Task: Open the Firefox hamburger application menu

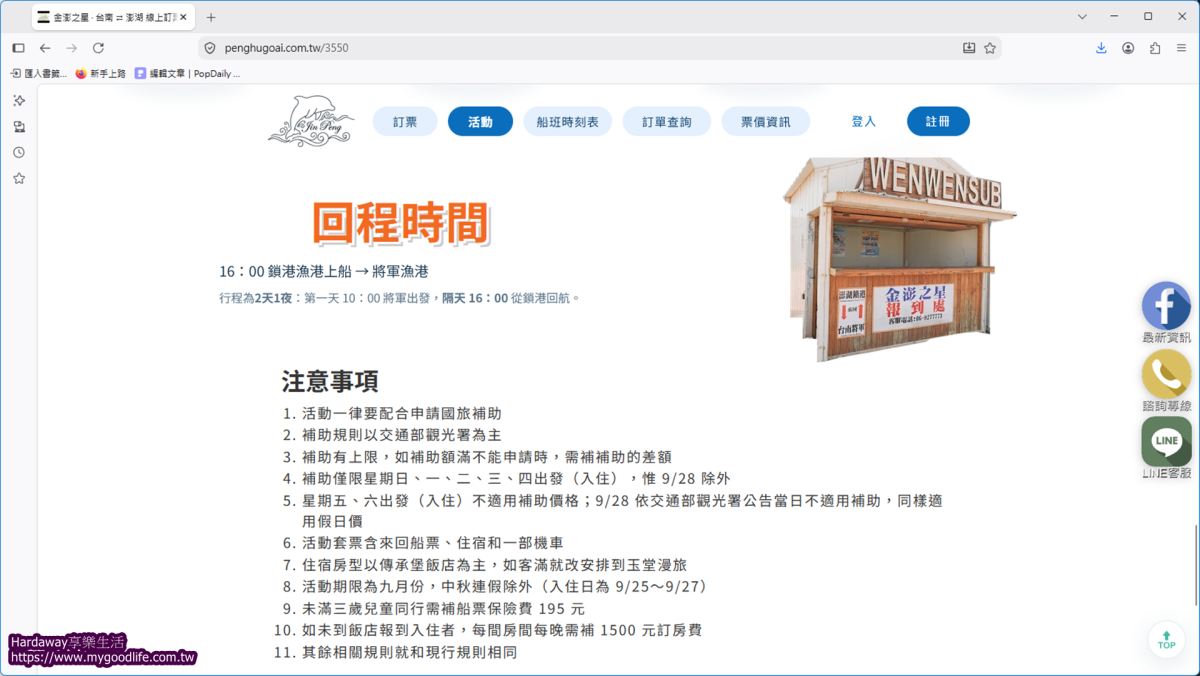Action: point(1181,48)
